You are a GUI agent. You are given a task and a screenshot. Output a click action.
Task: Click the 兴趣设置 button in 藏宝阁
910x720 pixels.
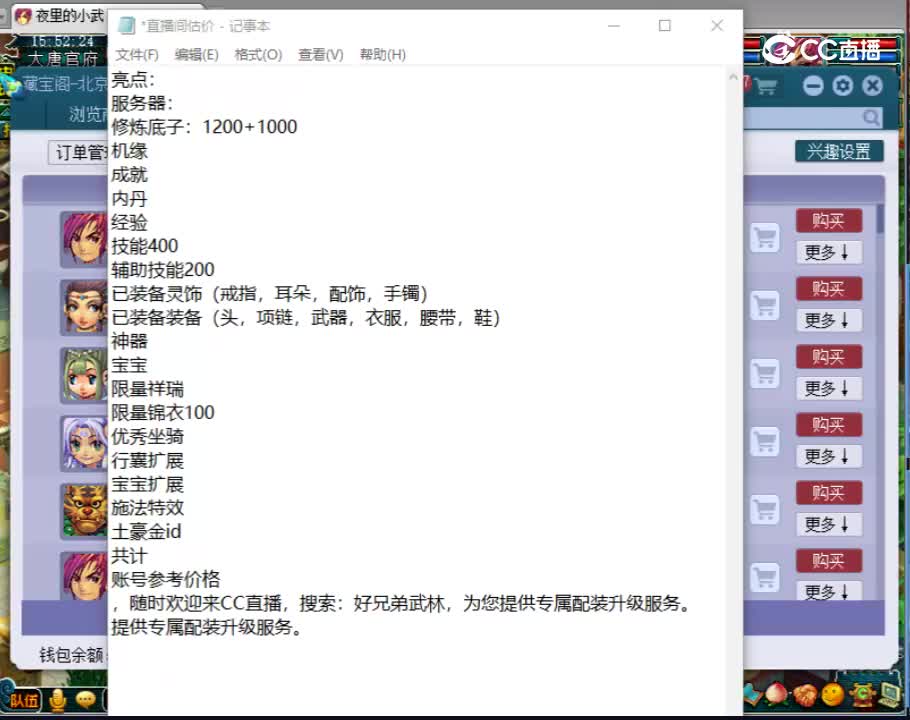click(x=839, y=151)
